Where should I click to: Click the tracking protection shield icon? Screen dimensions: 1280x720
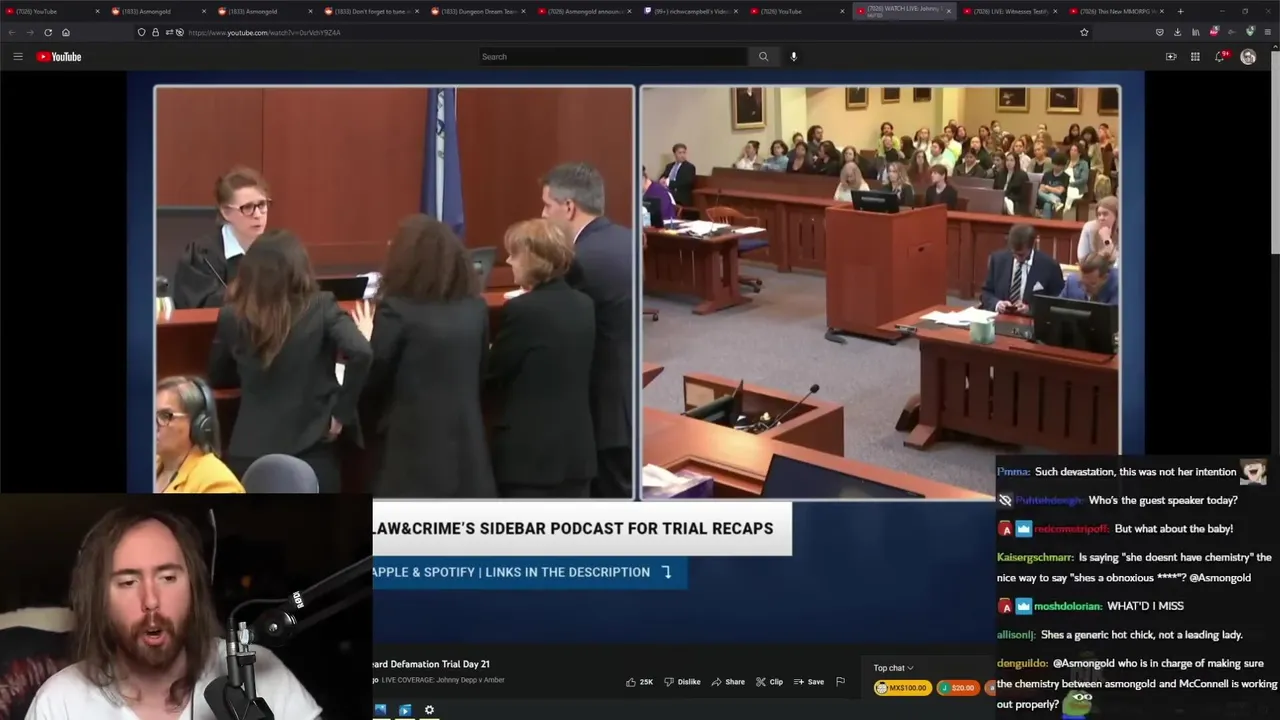coord(141,32)
